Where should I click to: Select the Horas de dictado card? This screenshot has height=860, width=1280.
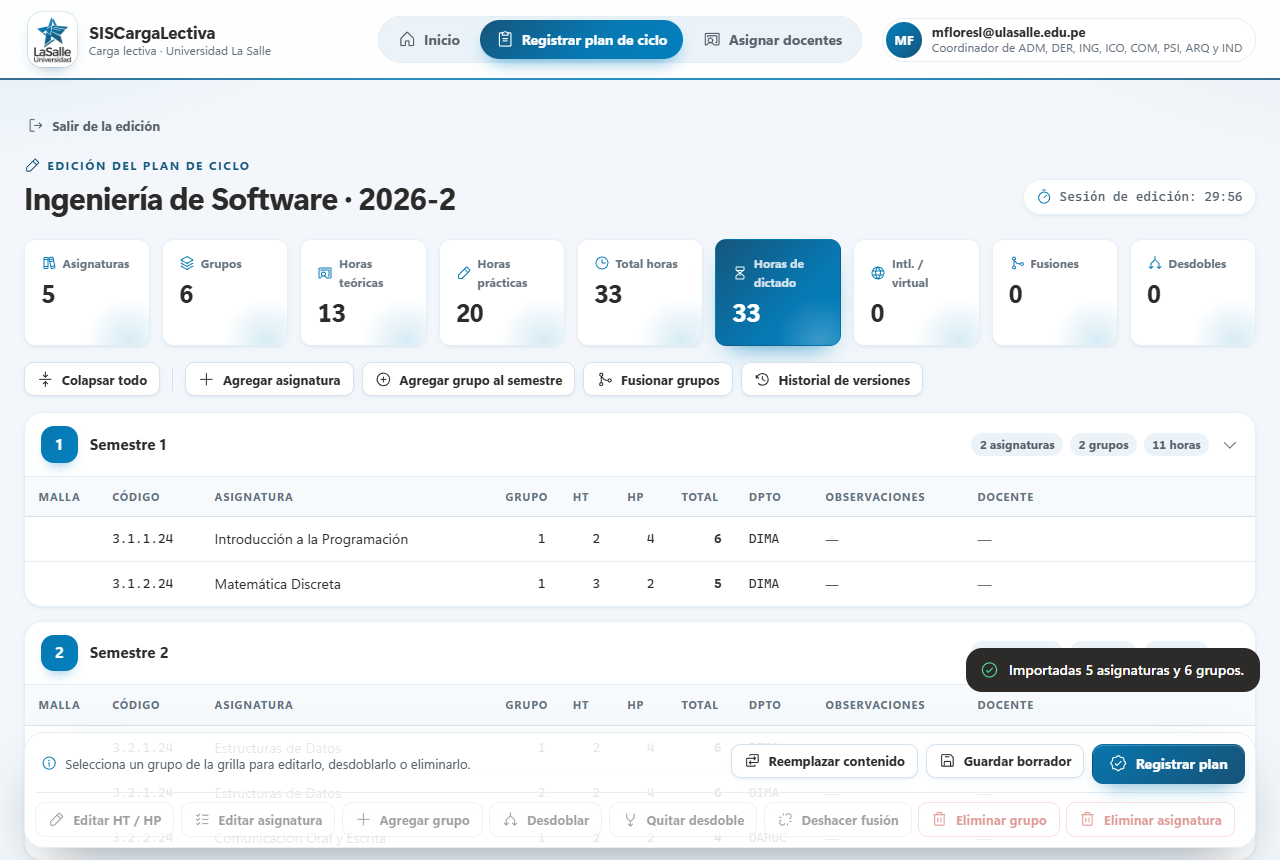(778, 292)
